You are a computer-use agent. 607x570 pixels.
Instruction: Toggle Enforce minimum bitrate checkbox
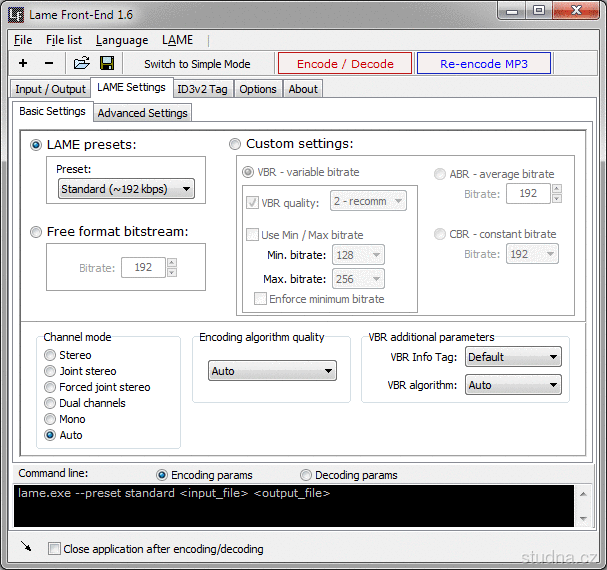coord(260,299)
